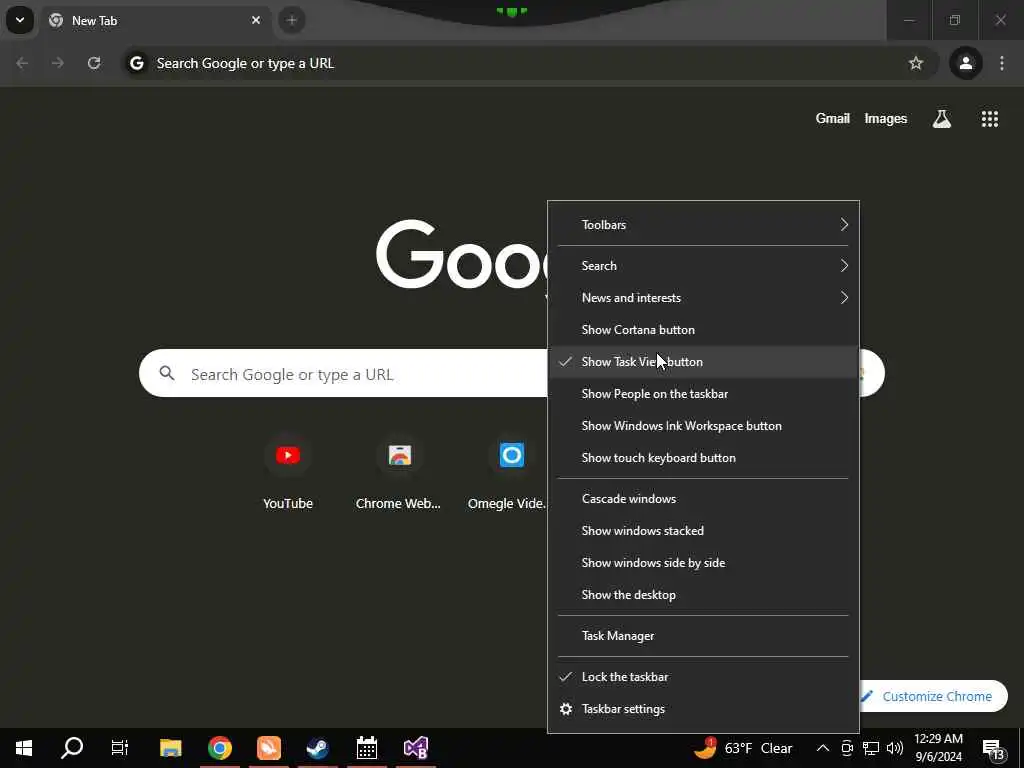The height and width of the screenshot is (768, 1024).
Task: Click the Meet Now tray icon
Action: tap(847, 748)
